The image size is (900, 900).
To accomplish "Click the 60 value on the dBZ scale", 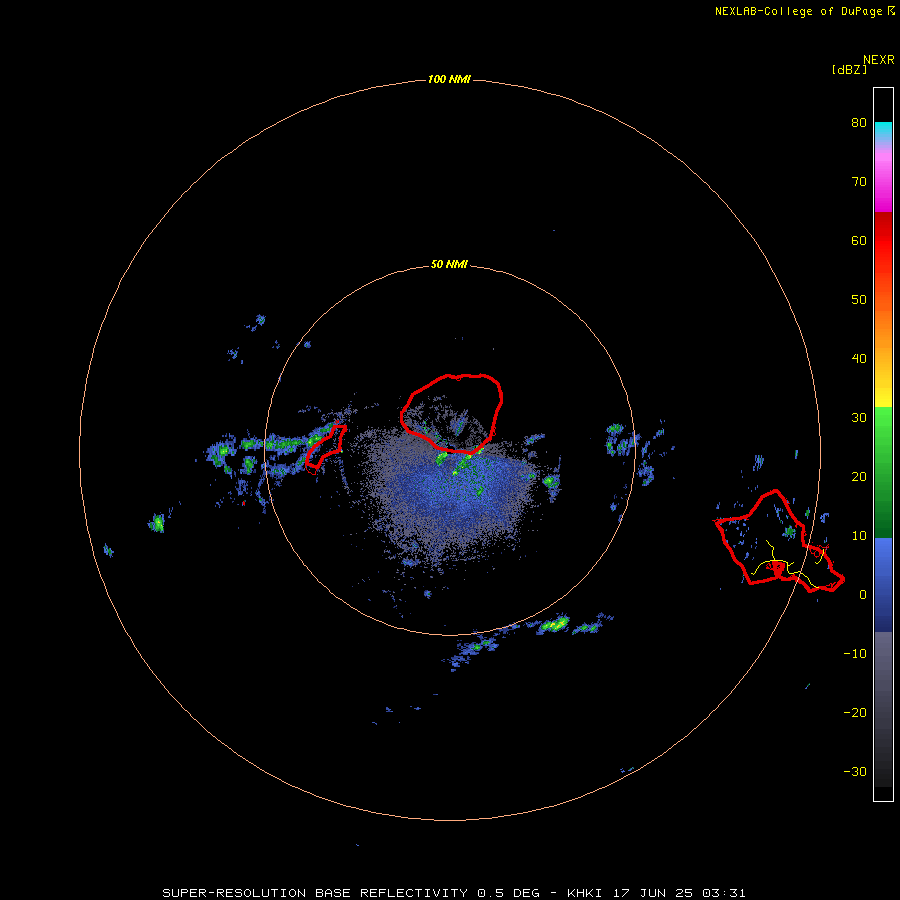I will point(859,240).
